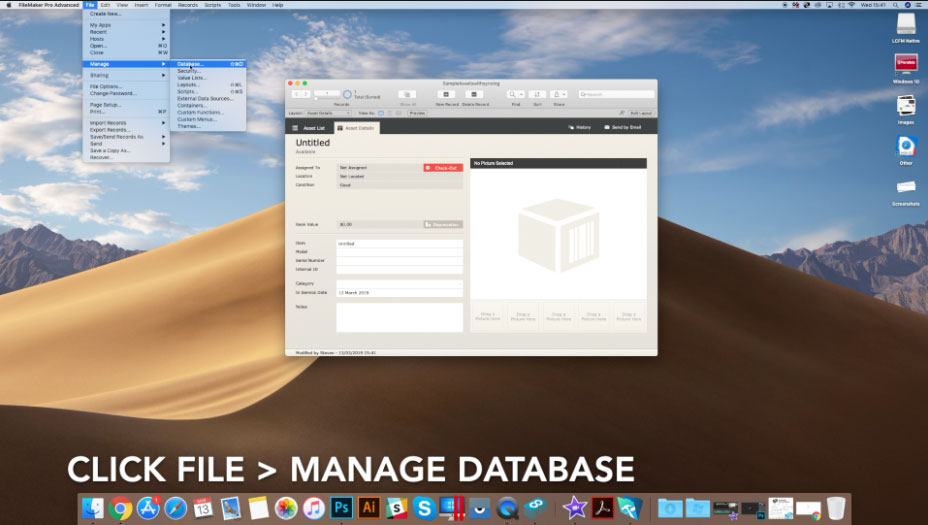Open Photos app from the Dock
The width and height of the screenshot is (928, 525).
click(x=286, y=508)
